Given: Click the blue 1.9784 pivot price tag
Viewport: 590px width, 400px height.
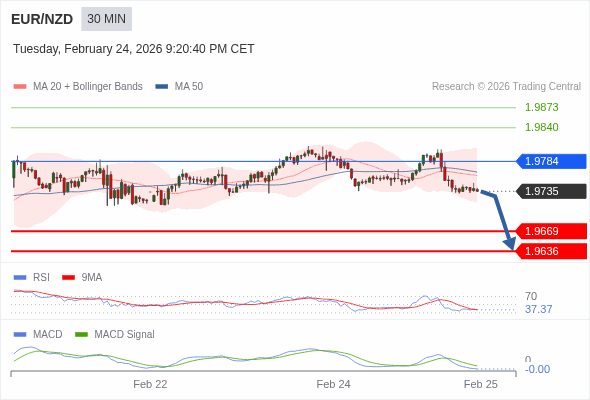Looking at the screenshot, I should click(551, 161).
